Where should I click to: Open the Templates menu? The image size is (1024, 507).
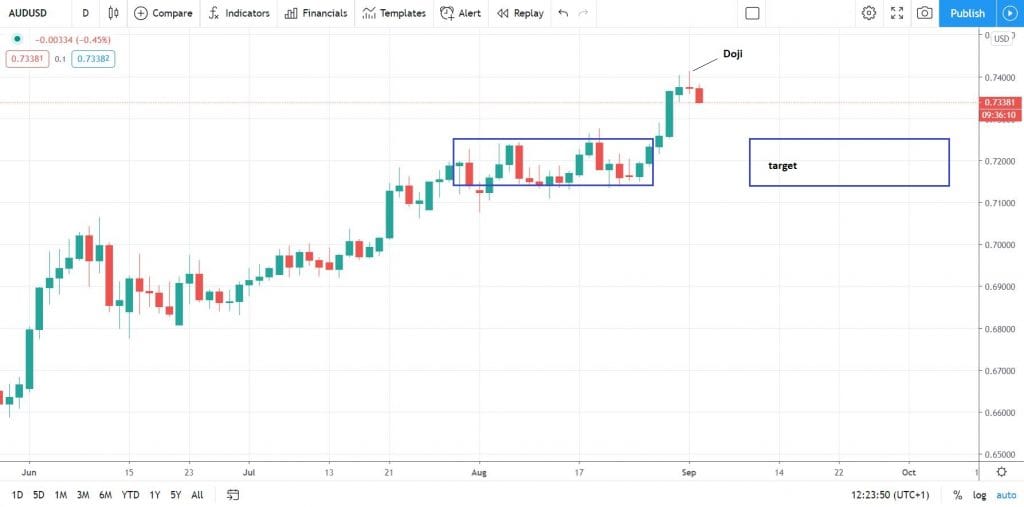click(x=394, y=12)
